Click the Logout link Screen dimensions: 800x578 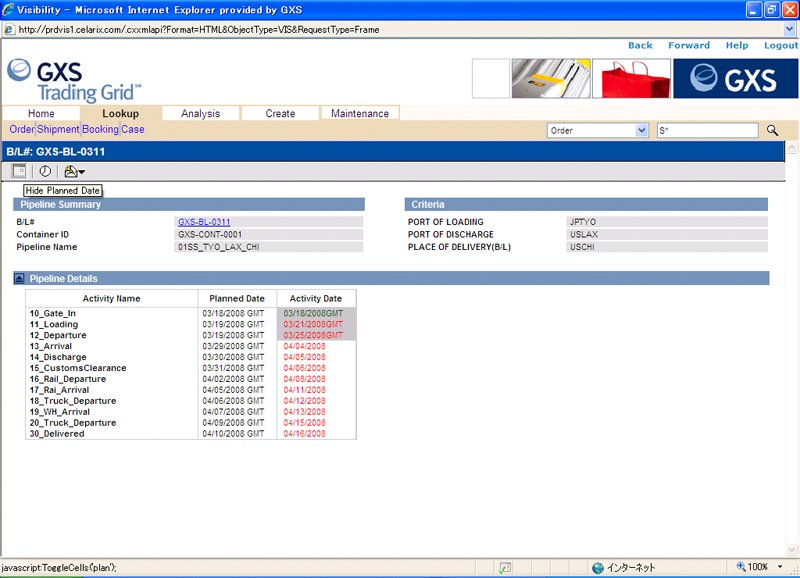(781, 45)
